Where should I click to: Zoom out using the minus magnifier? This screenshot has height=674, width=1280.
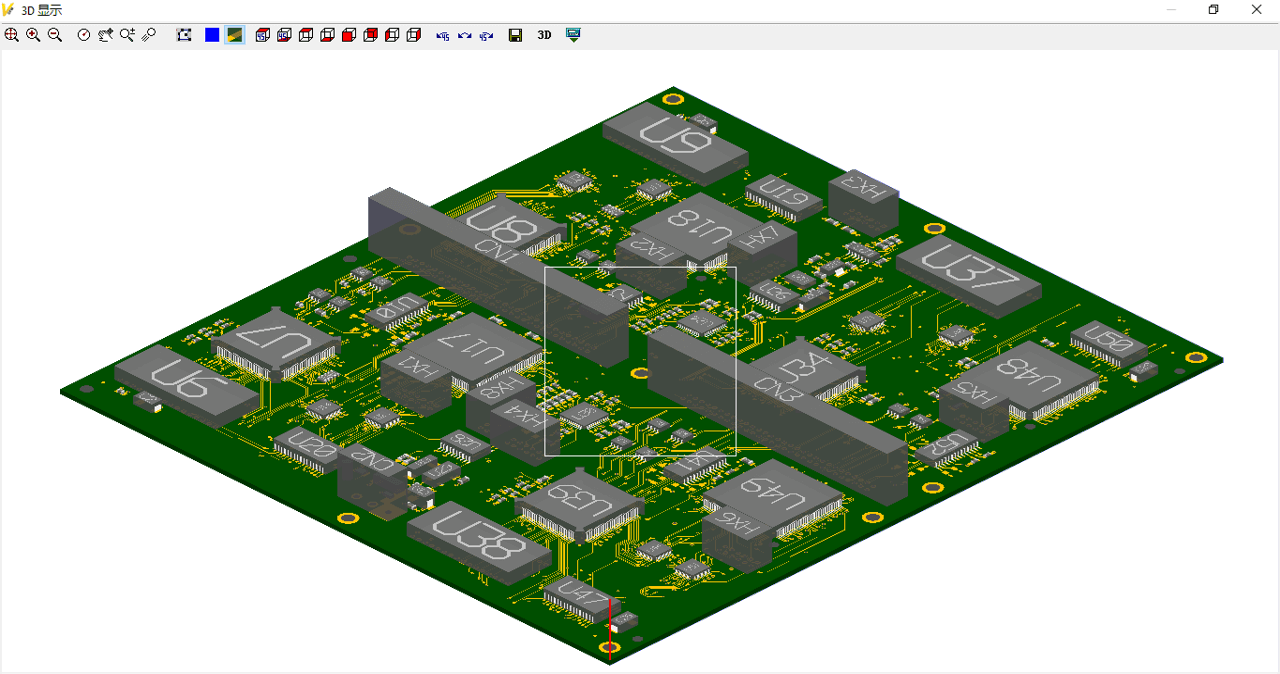pos(55,35)
